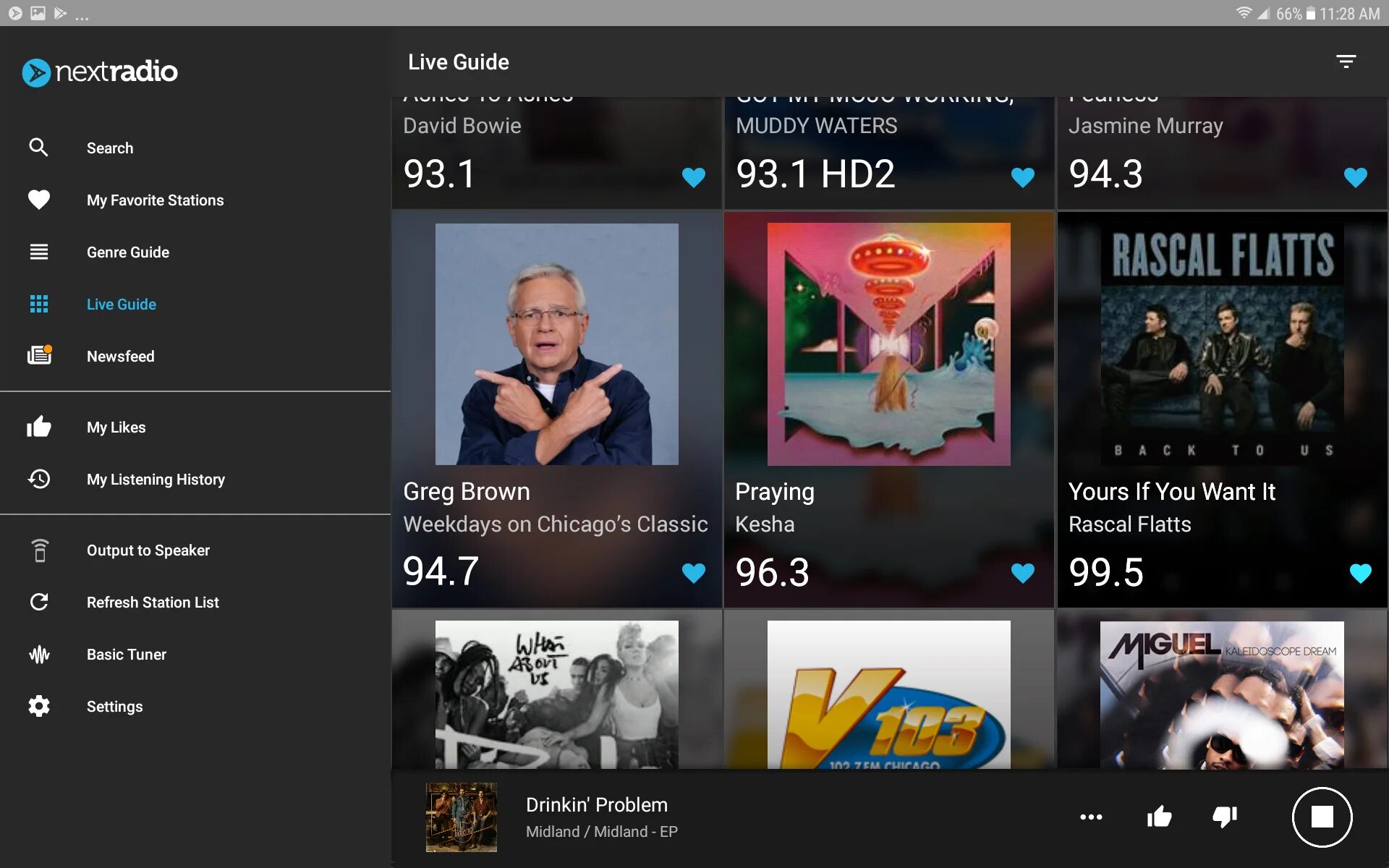Open the Live Guide filter icon

[1346, 61]
